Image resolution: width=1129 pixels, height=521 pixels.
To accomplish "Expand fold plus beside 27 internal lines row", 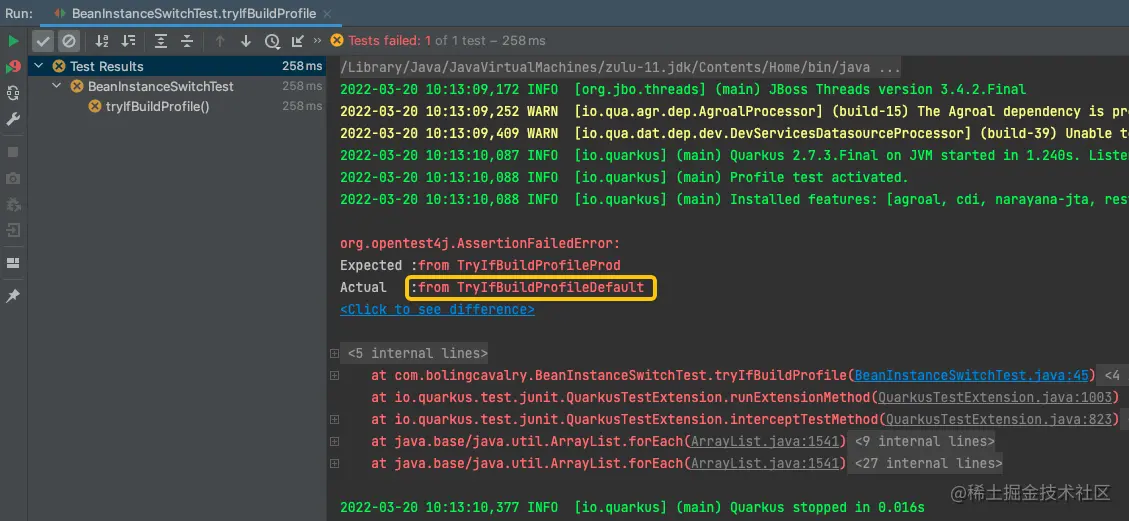I will tap(333, 464).
